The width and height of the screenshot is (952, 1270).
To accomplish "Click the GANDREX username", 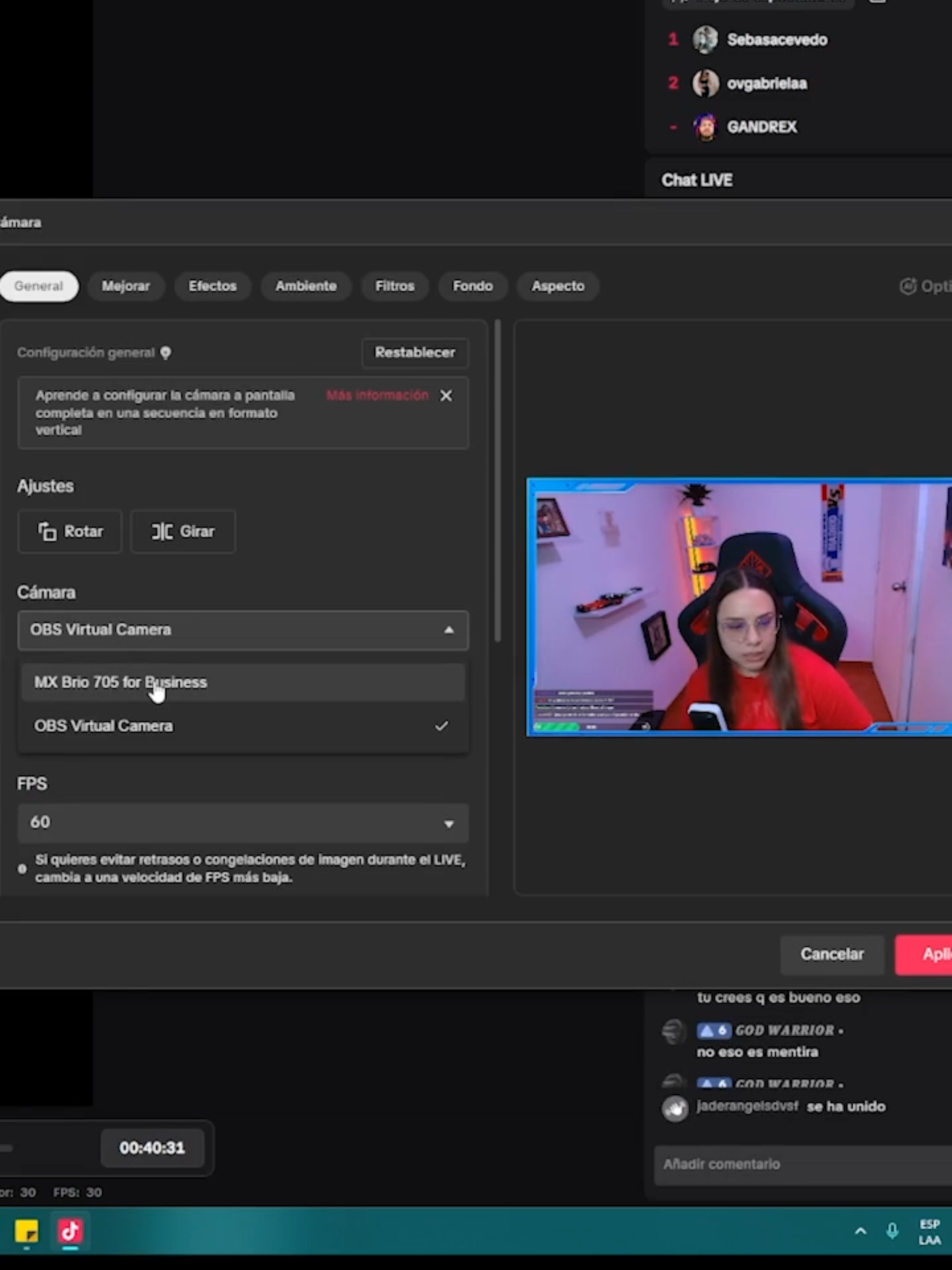I will pyautogui.click(x=762, y=127).
